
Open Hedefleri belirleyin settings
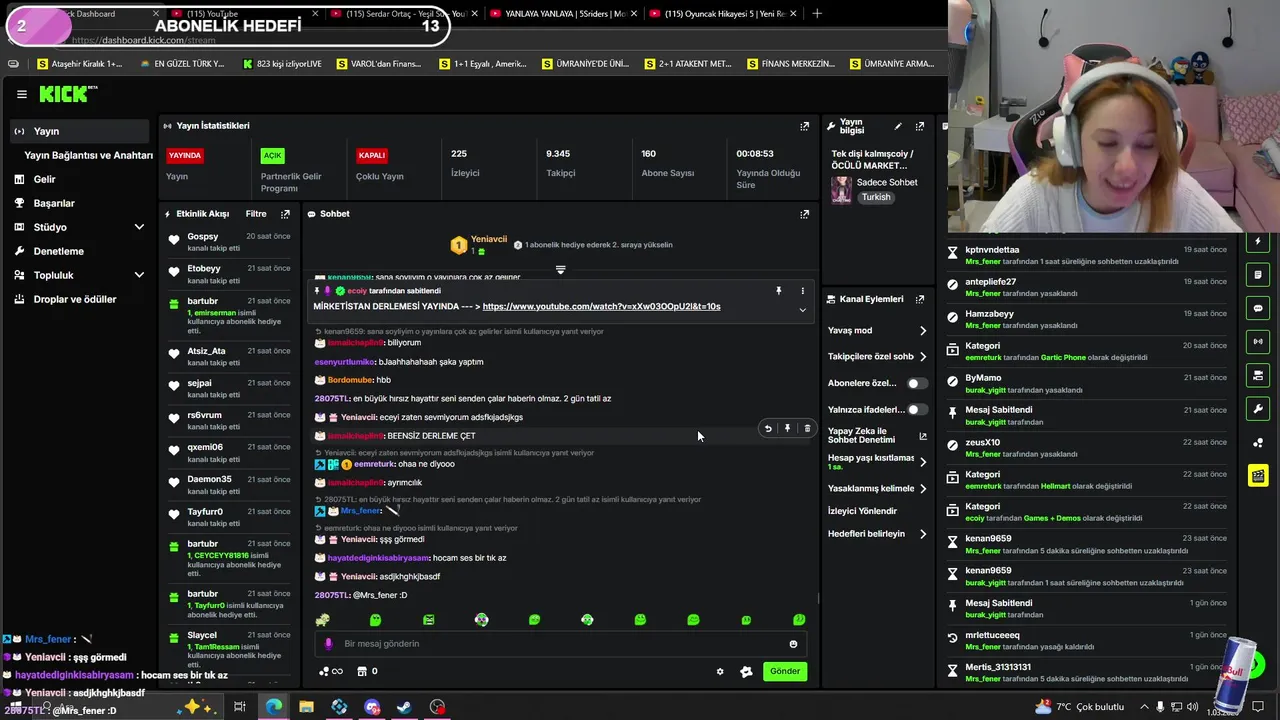(877, 534)
